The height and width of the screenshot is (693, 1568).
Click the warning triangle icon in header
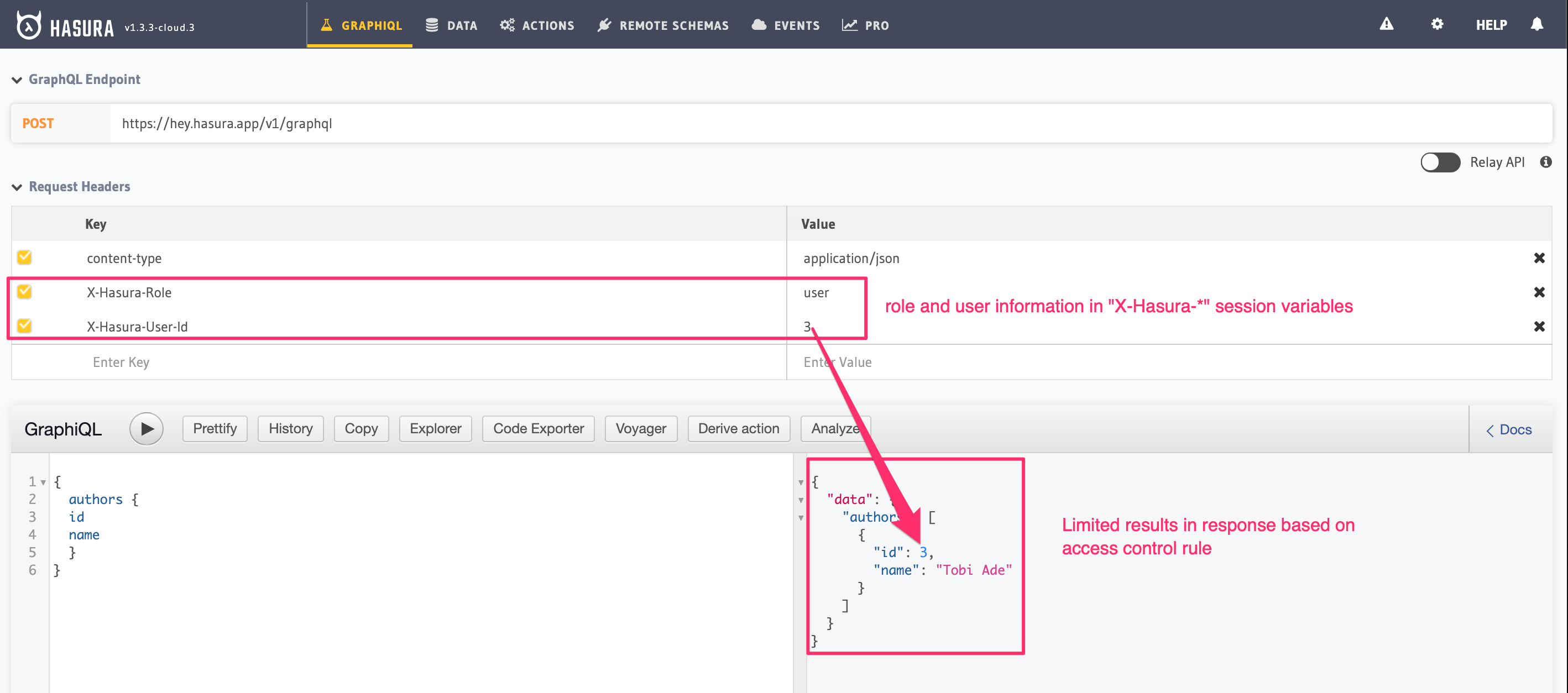tap(1386, 24)
